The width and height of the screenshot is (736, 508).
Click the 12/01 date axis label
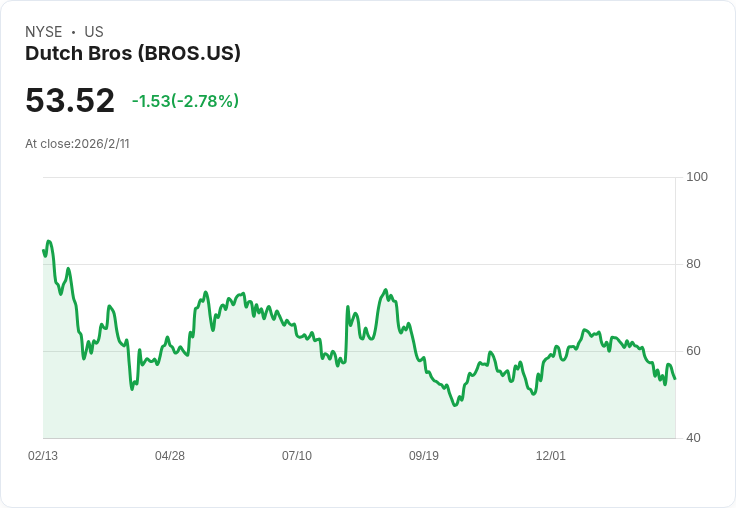551,456
